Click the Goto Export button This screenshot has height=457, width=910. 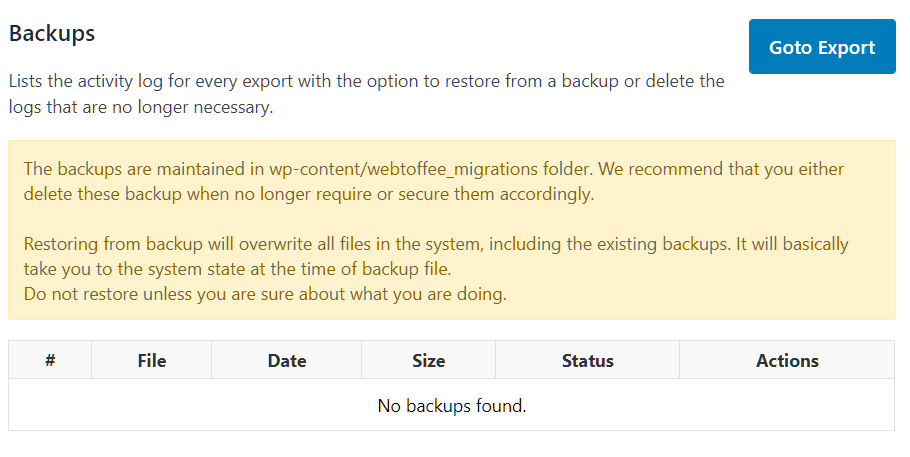pyautogui.click(x=822, y=46)
